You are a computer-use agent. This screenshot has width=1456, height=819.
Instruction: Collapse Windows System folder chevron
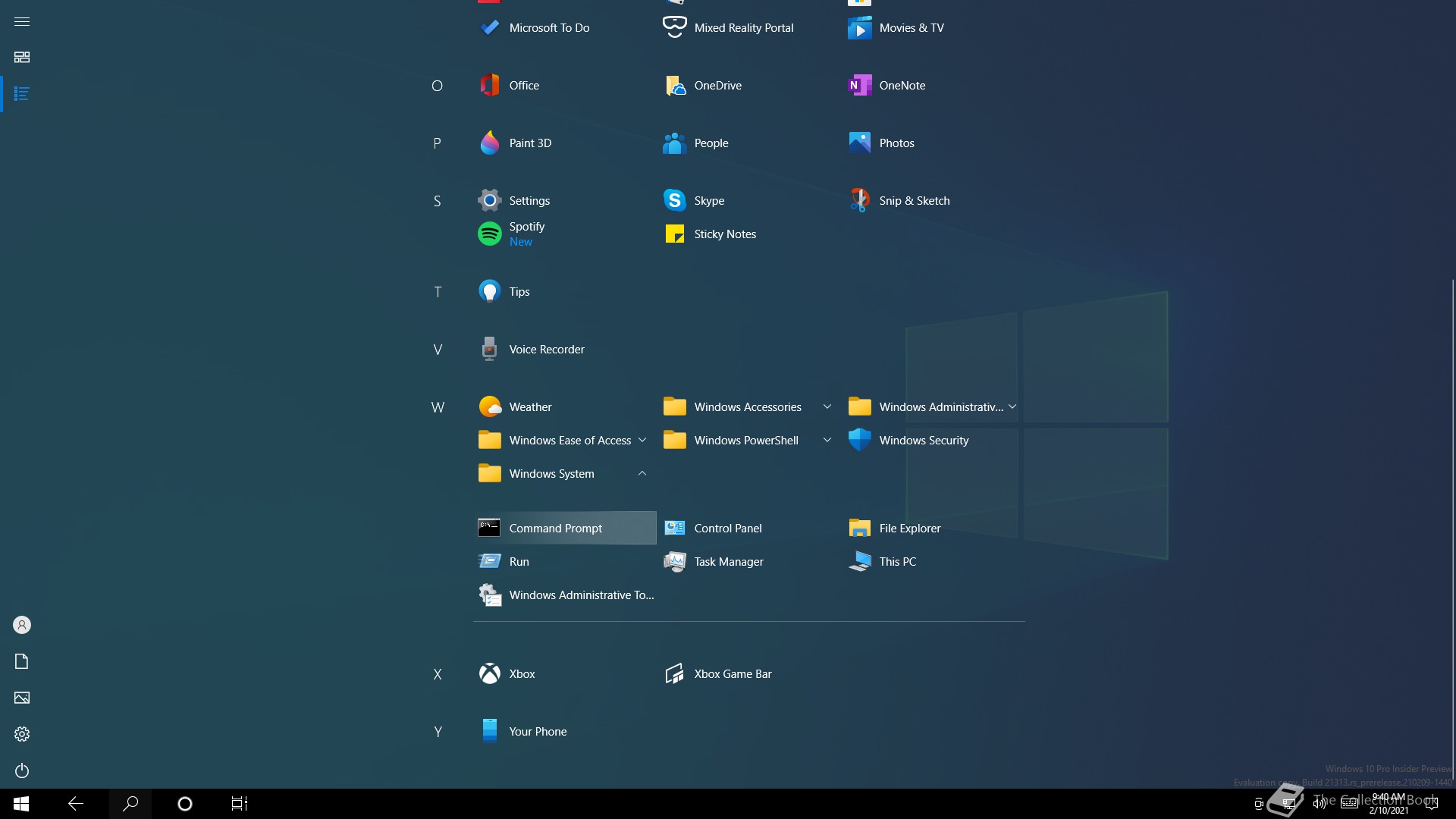pos(642,474)
